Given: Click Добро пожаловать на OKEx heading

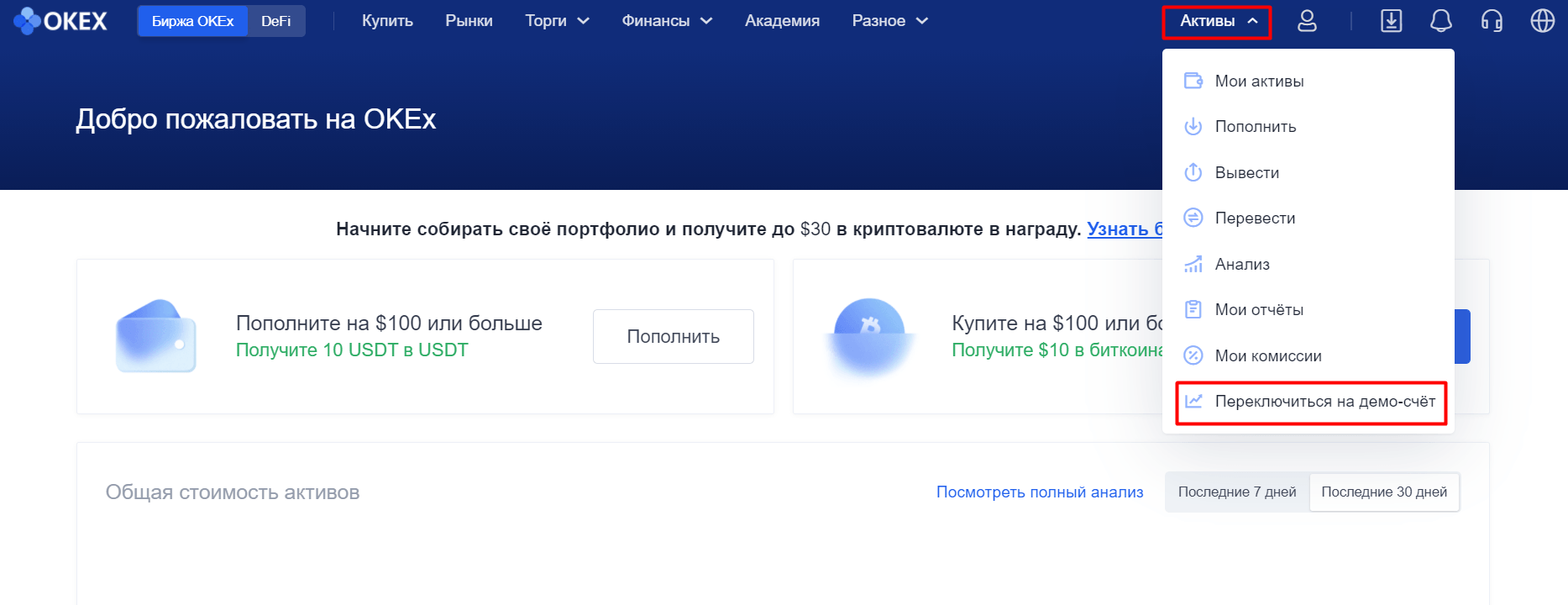Looking at the screenshot, I should pos(255,119).
